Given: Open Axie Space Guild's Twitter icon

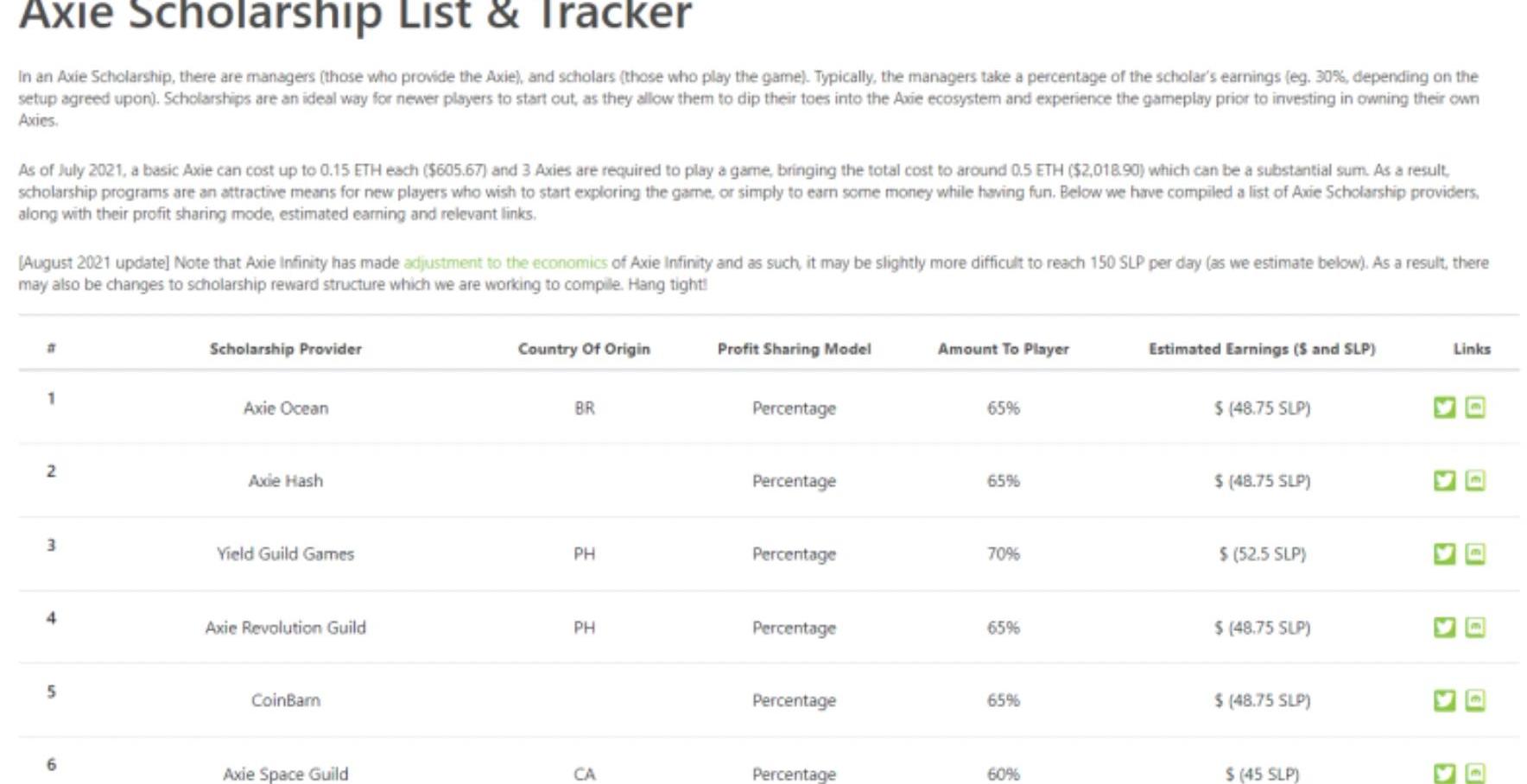Looking at the screenshot, I should [1444, 774].
